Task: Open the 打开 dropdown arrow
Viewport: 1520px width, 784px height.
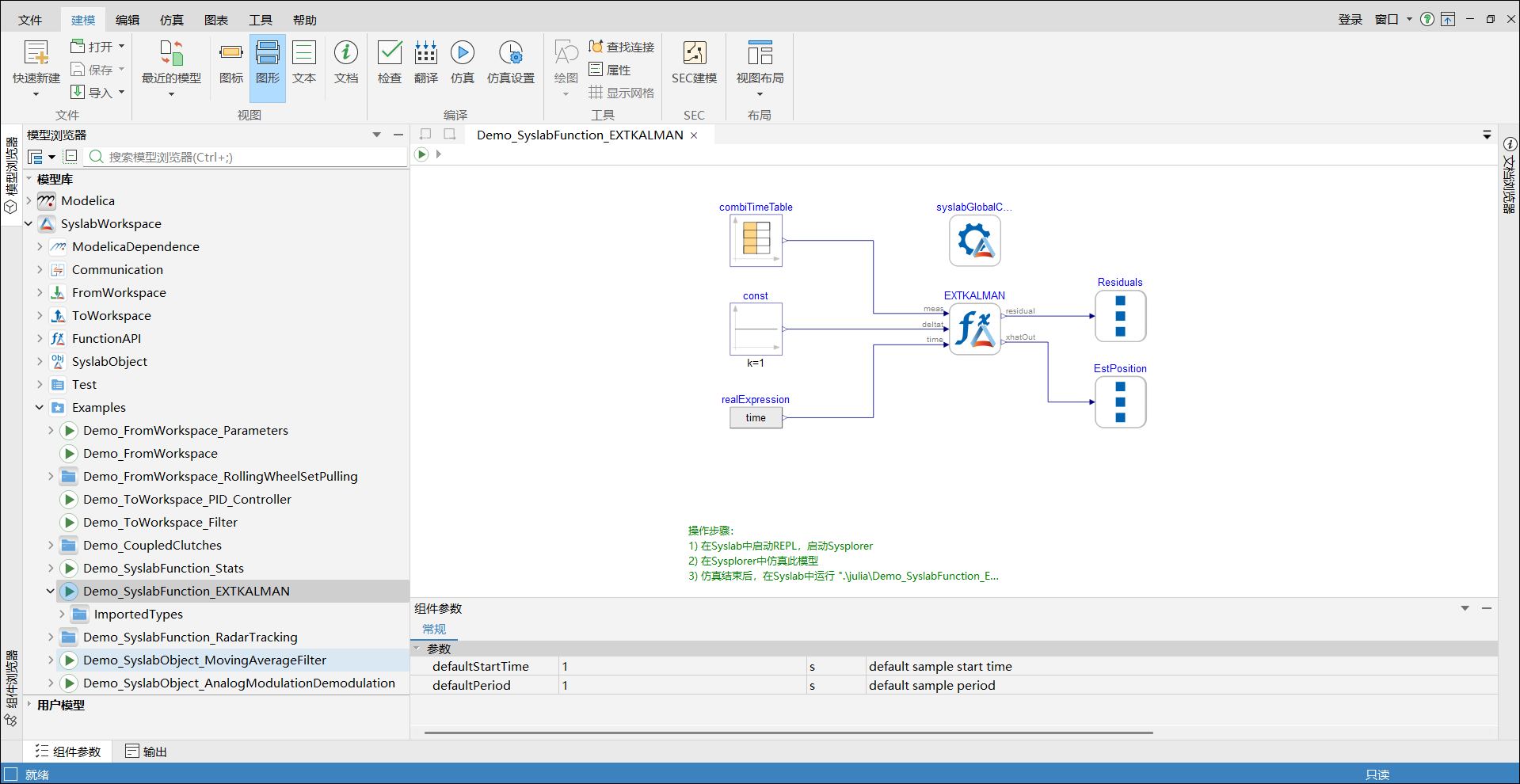Action: click(121, 47)
